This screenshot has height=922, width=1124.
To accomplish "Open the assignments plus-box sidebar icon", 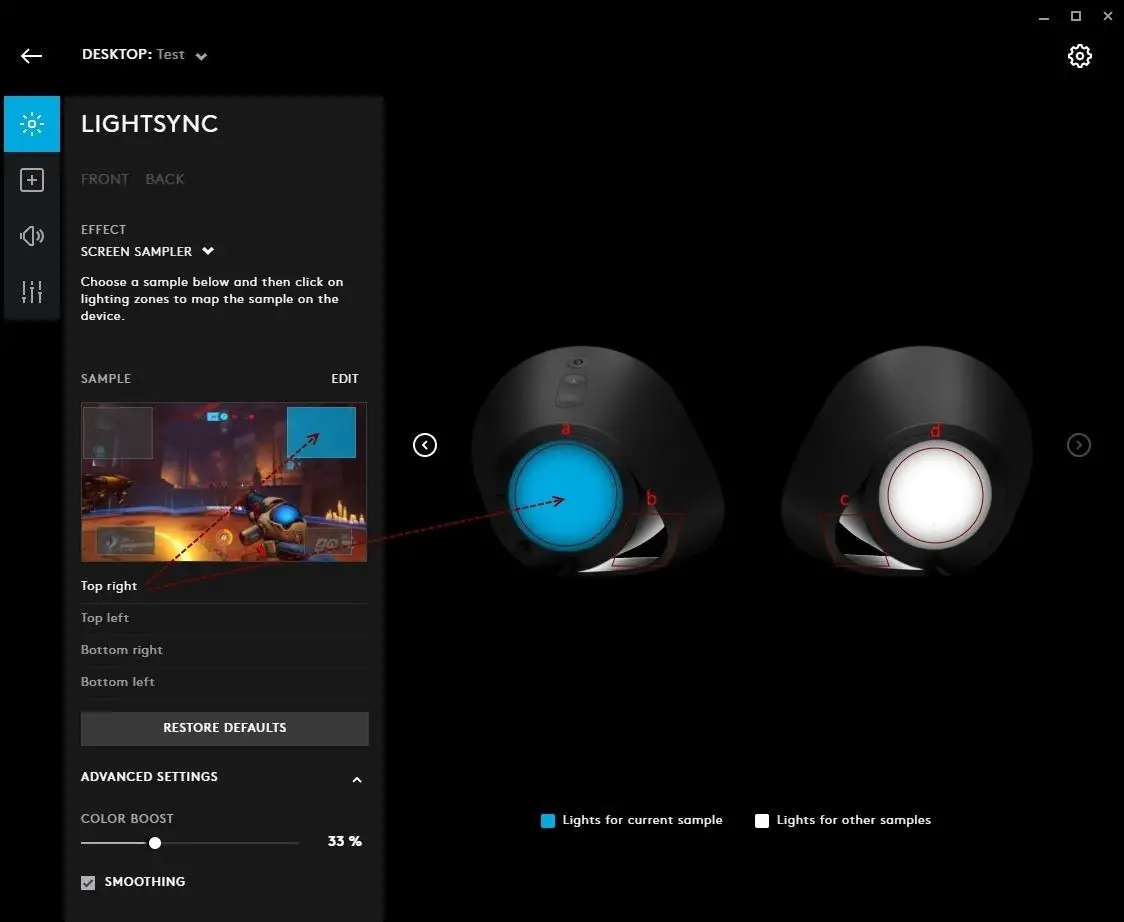I will (x=32, y=180).
